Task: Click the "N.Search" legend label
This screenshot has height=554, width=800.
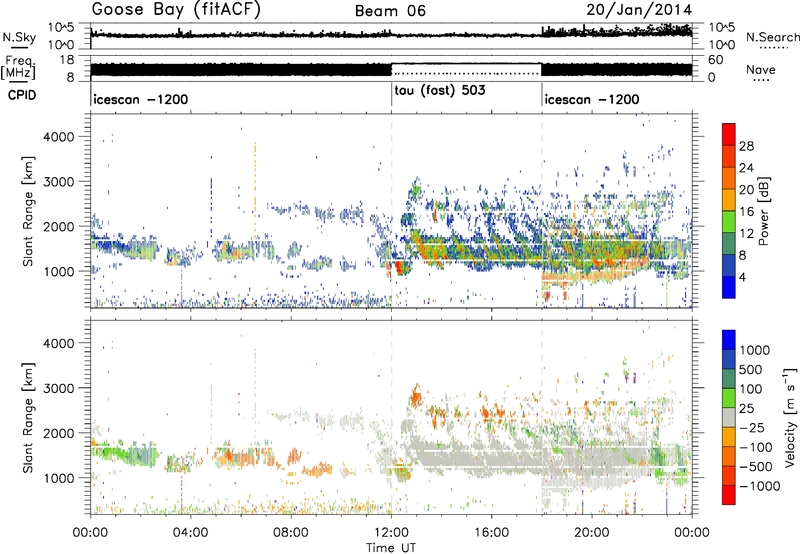Action: point(772,37)
